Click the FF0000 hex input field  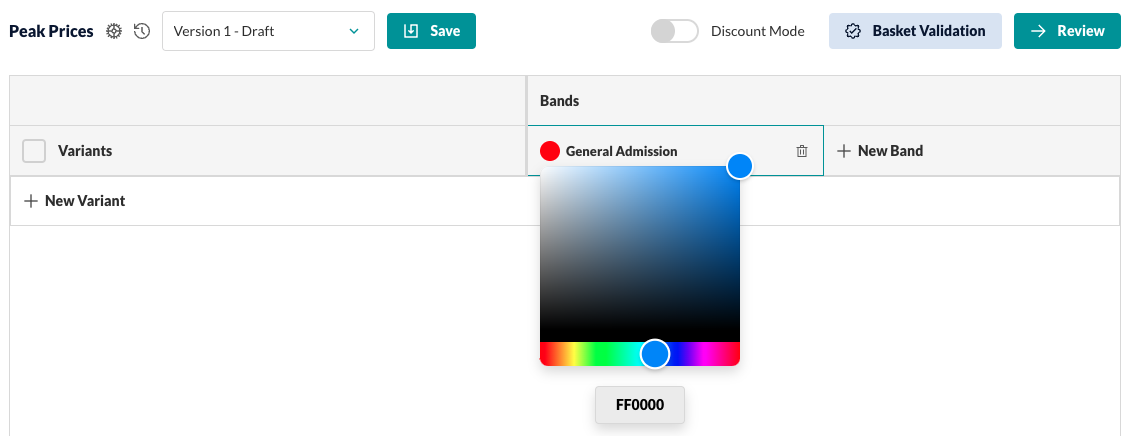(639, 405)
